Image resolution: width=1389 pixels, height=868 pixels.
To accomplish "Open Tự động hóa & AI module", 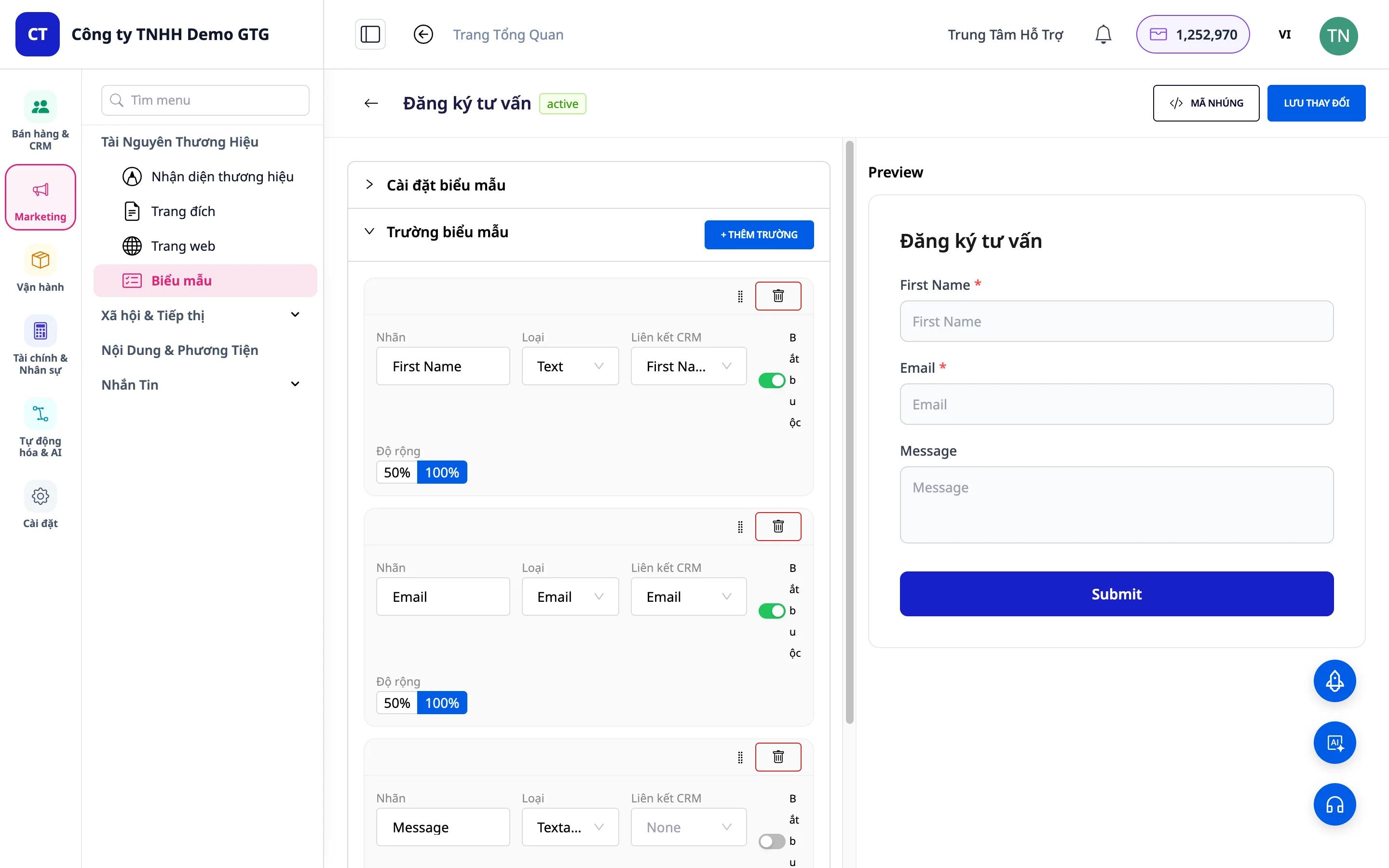I will 40,428.
